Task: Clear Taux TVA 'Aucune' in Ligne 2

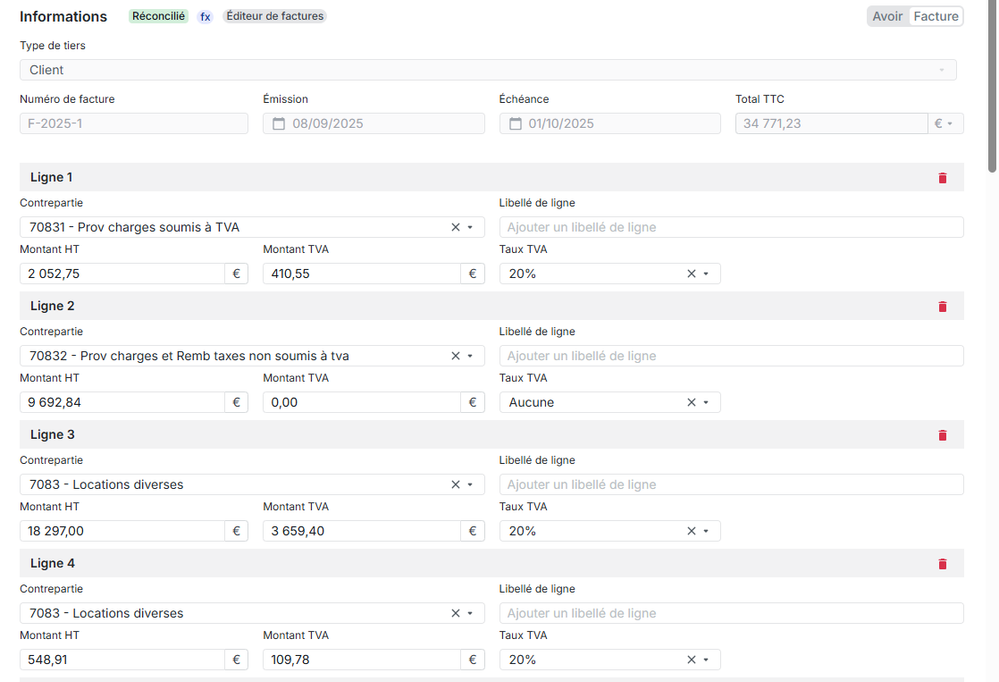Action: [x=691, y=403]
